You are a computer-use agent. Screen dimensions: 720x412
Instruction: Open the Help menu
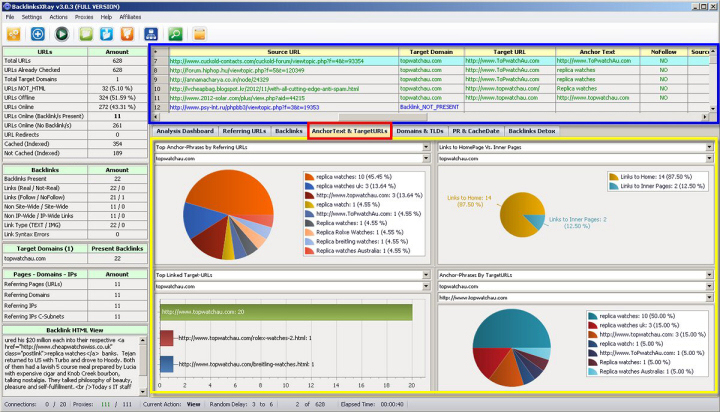pyautogui.click(x=106, y=17)
